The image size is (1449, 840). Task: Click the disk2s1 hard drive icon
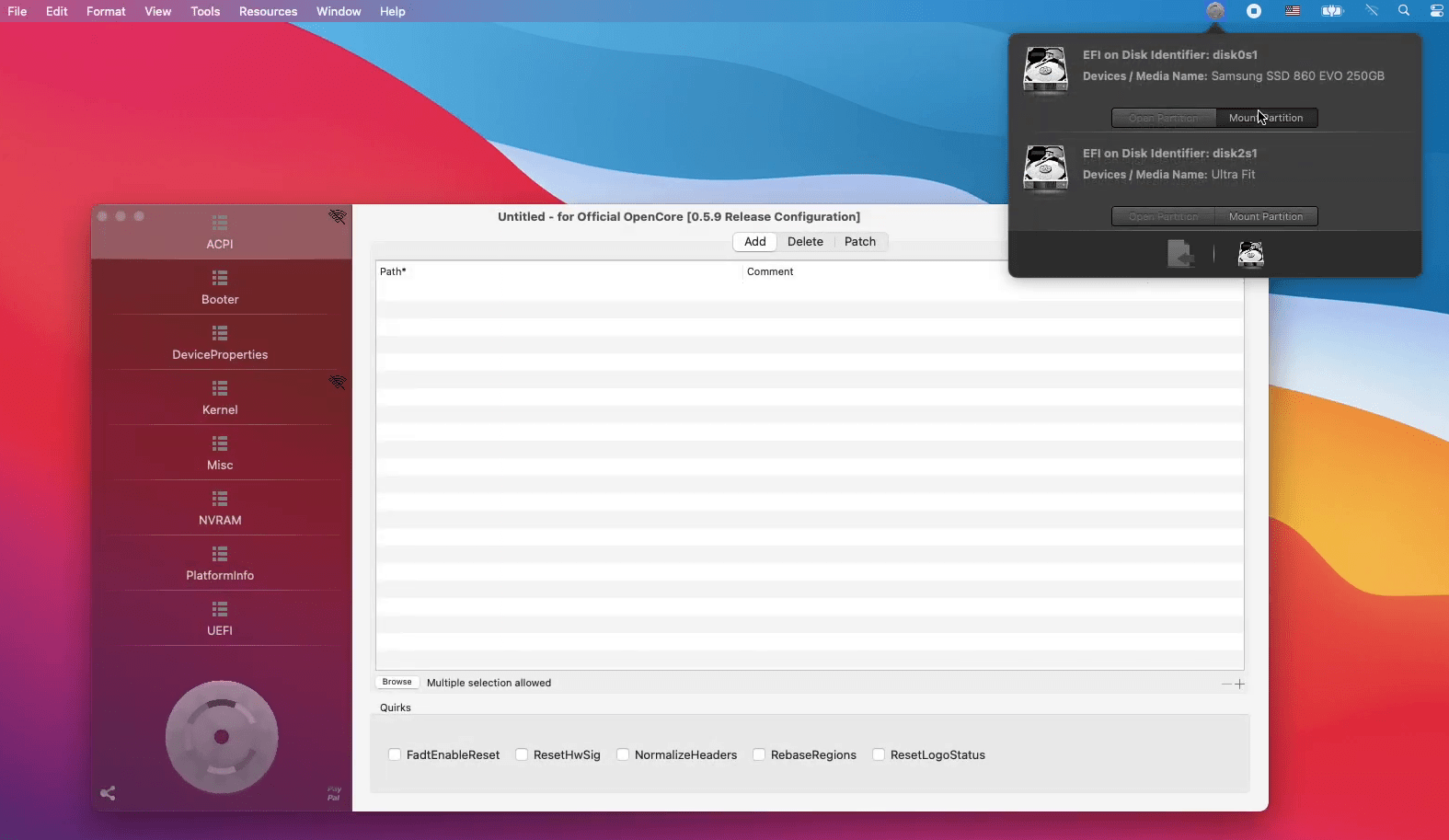[1046, 168]
